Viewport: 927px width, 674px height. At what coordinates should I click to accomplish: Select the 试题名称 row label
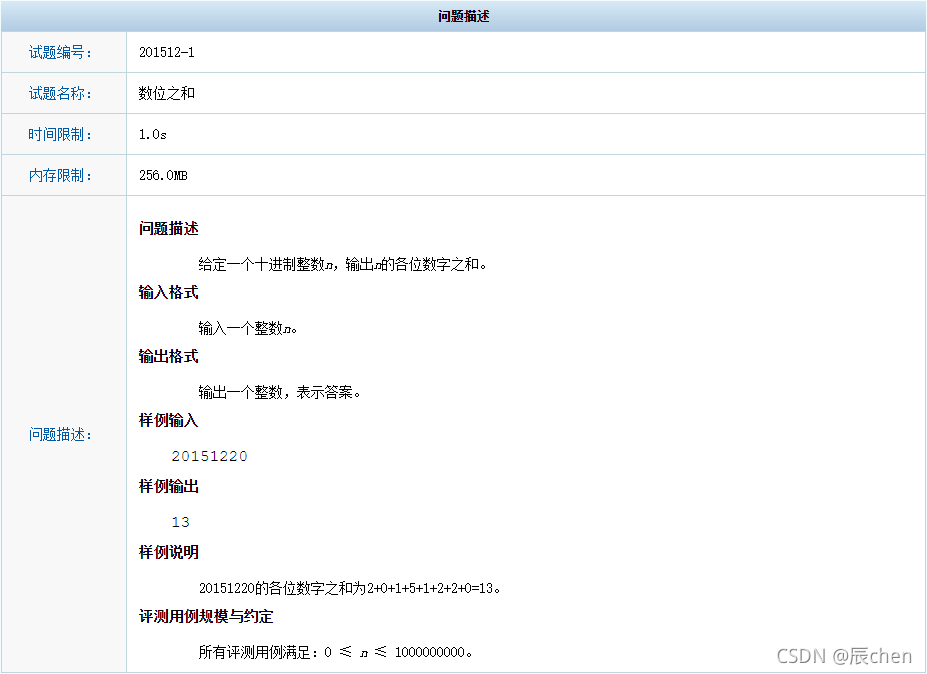coord(62,93)
